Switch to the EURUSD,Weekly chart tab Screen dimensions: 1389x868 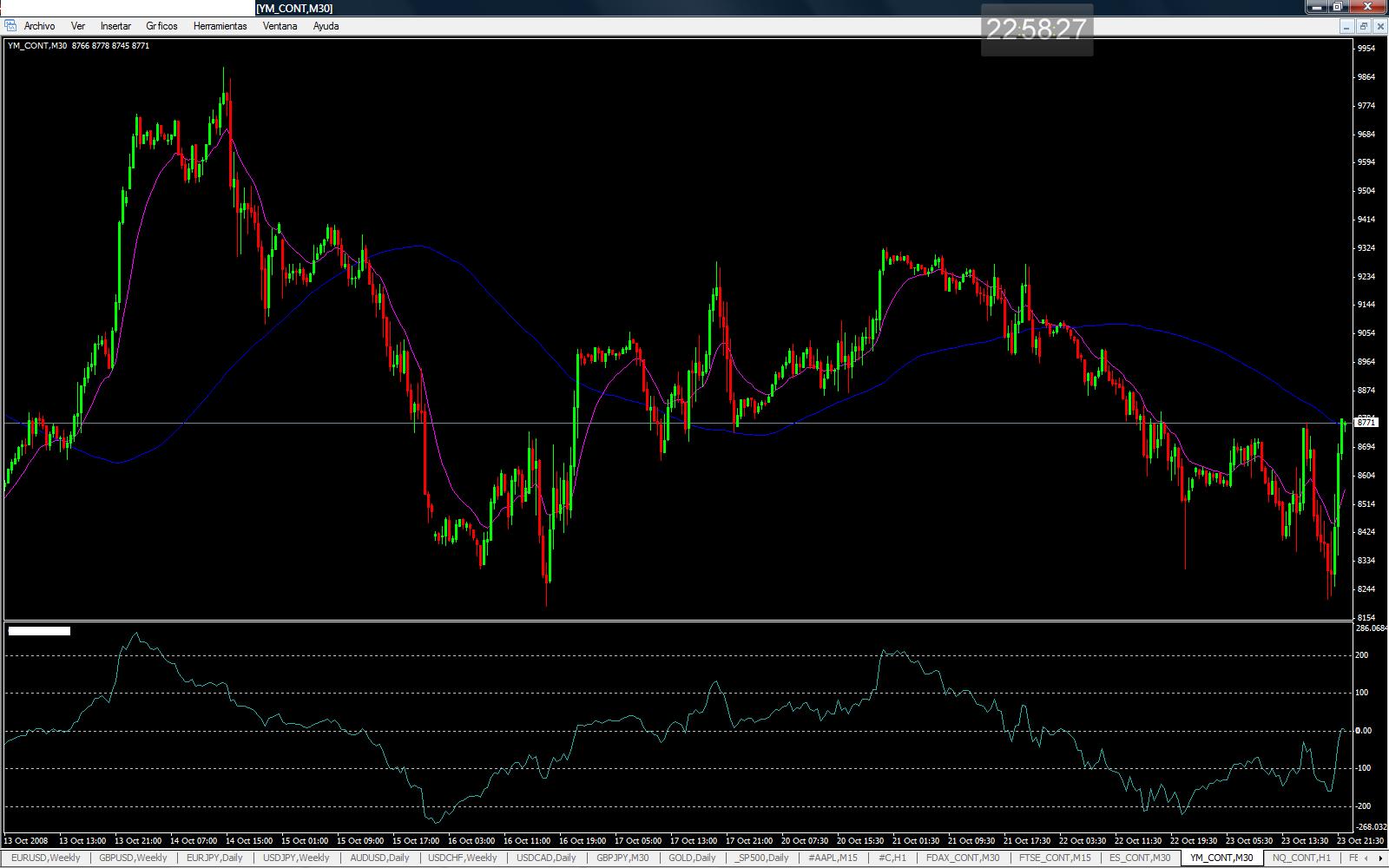[x=45, y=858]
